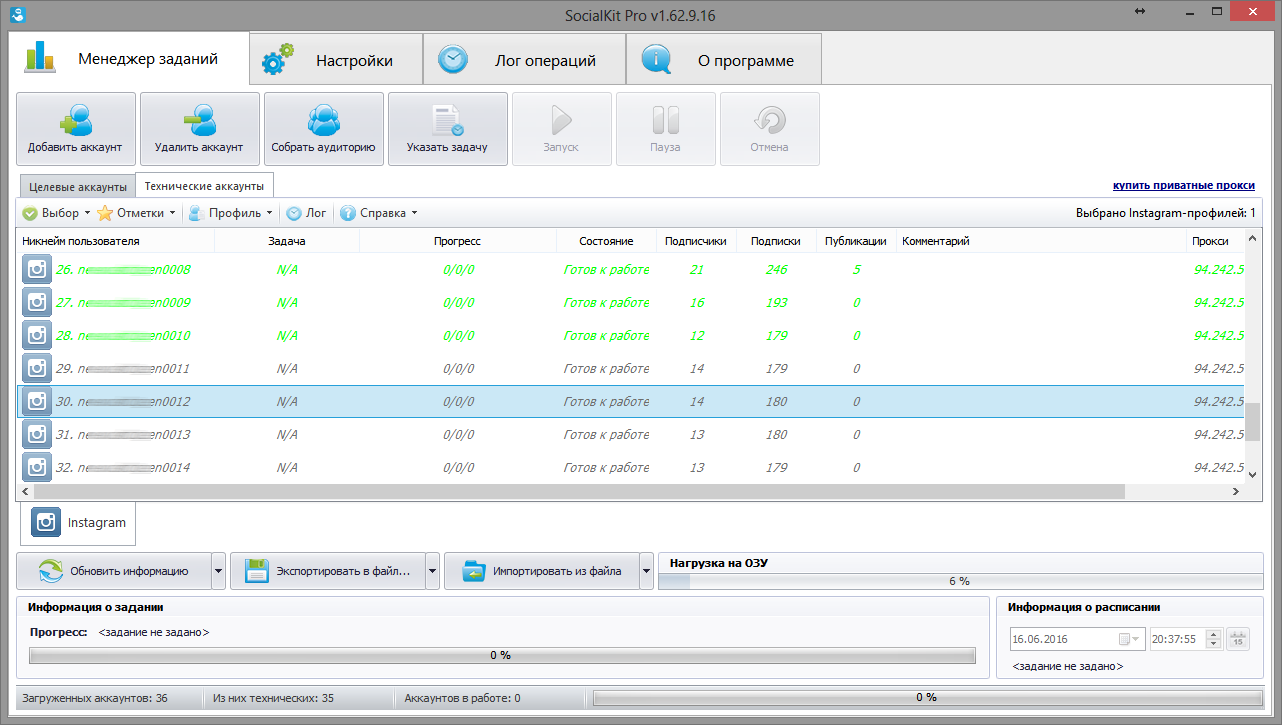
Task: Select the account row ending in 0011
Action: 631,369
